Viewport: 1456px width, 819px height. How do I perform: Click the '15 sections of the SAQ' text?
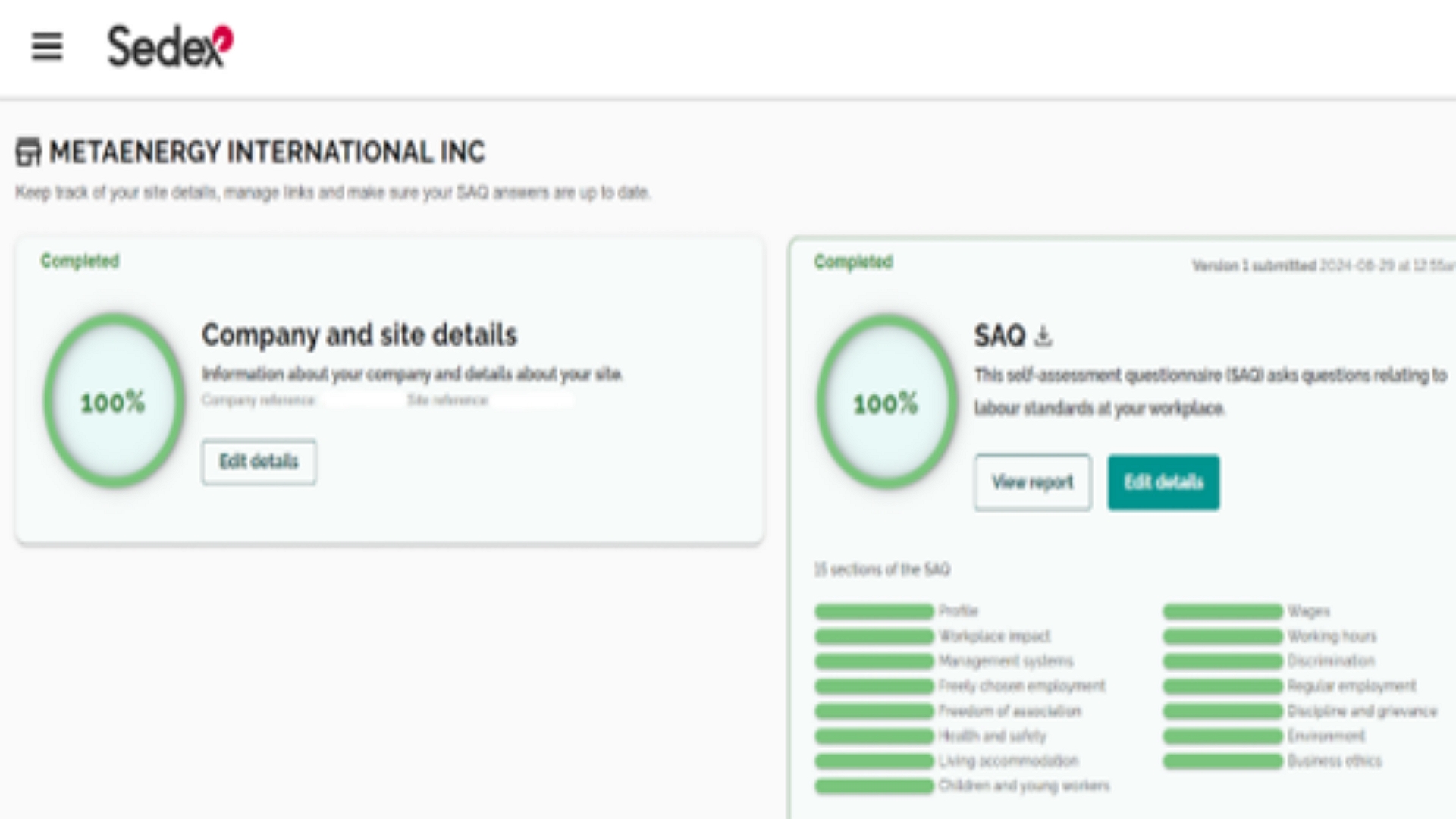coord(882,570)
